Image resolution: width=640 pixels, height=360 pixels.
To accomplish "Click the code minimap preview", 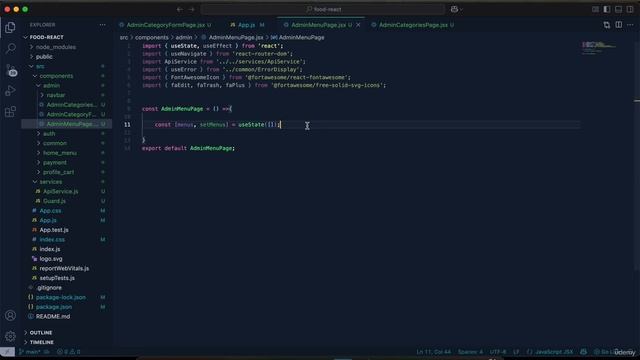I will [599, 47].
